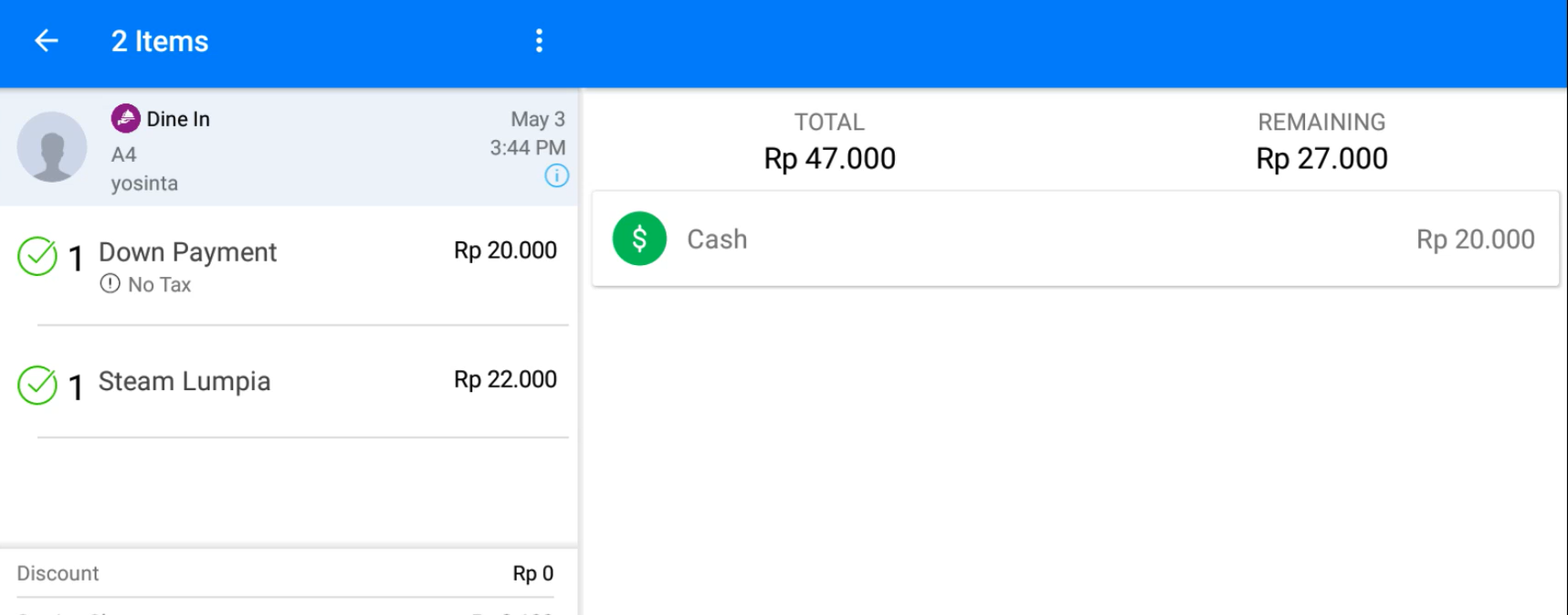Click the No Tax warning icon

coord(110,284)
